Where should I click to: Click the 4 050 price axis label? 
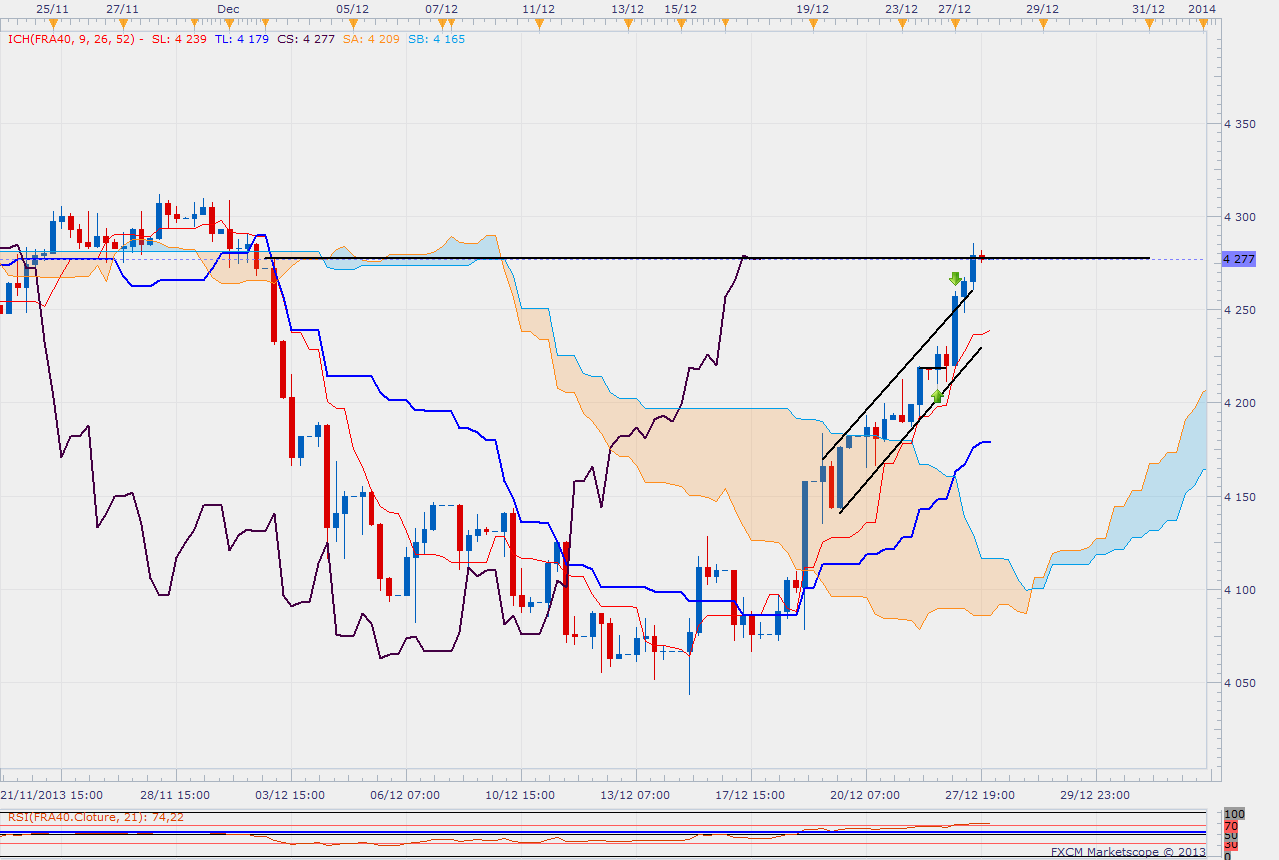click(1239, 683)
